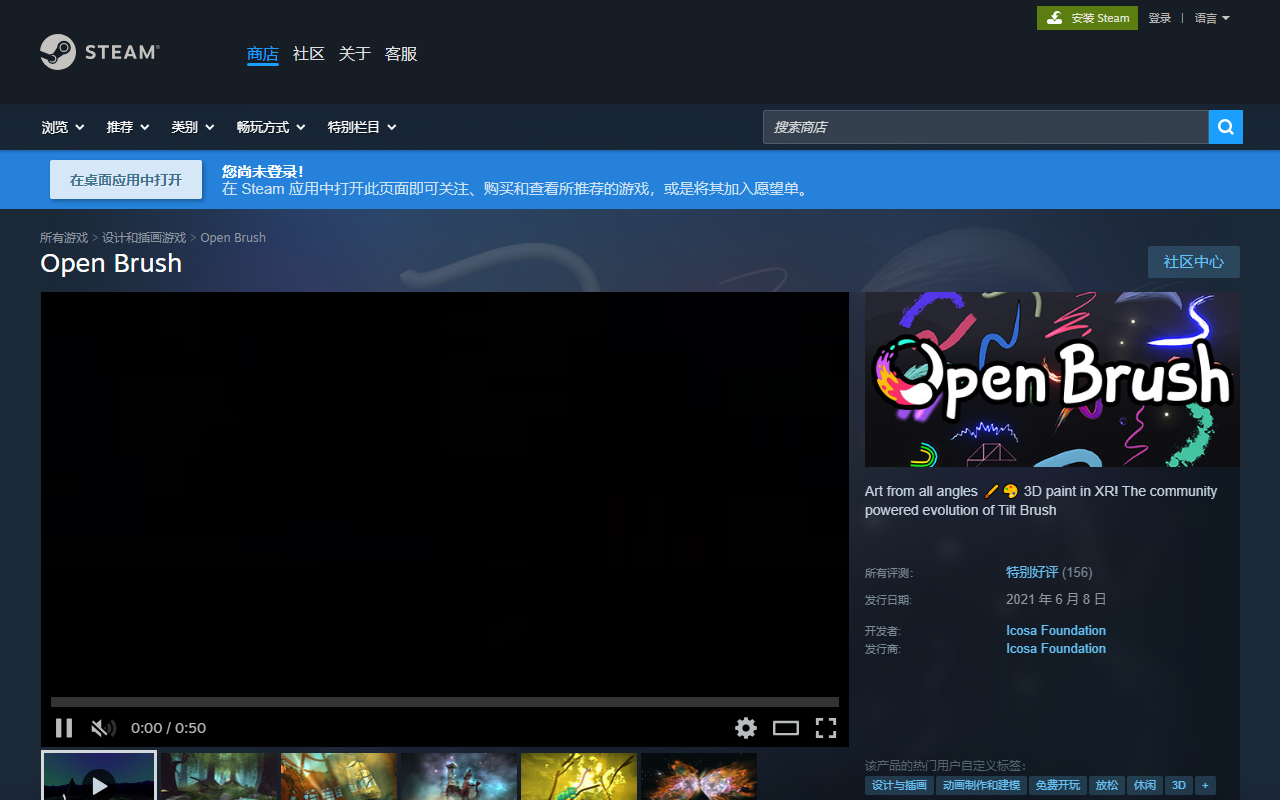Select the green forest screenshot thumbnail
1280x800 pixels.
click(219, 776)
